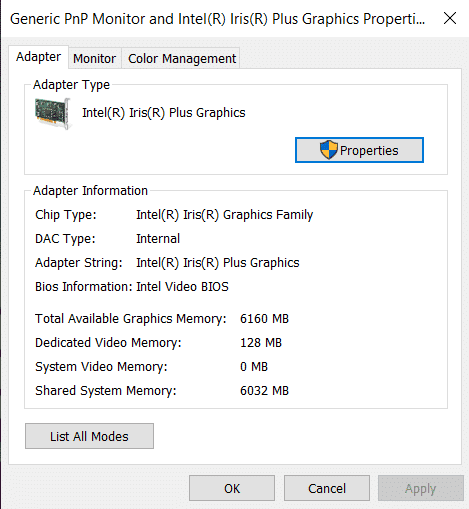Click the 6160 MB total memory value
Image resolution: width=469 pixels, height=509 pixels.
pos(264,319)
